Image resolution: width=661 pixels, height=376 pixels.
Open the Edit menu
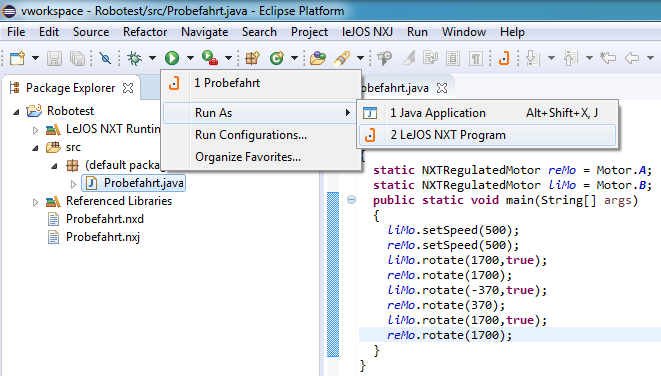pyautogui.click(x=49, y=32)
